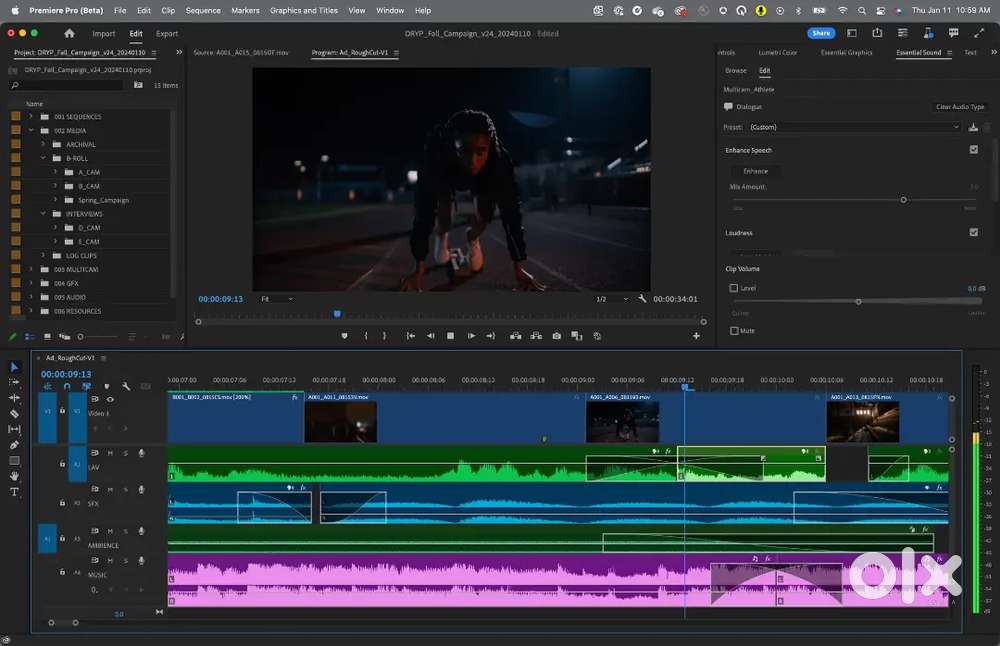Click the Clear Audio Type button
1000x646 pixels.
tap(959, 107)
